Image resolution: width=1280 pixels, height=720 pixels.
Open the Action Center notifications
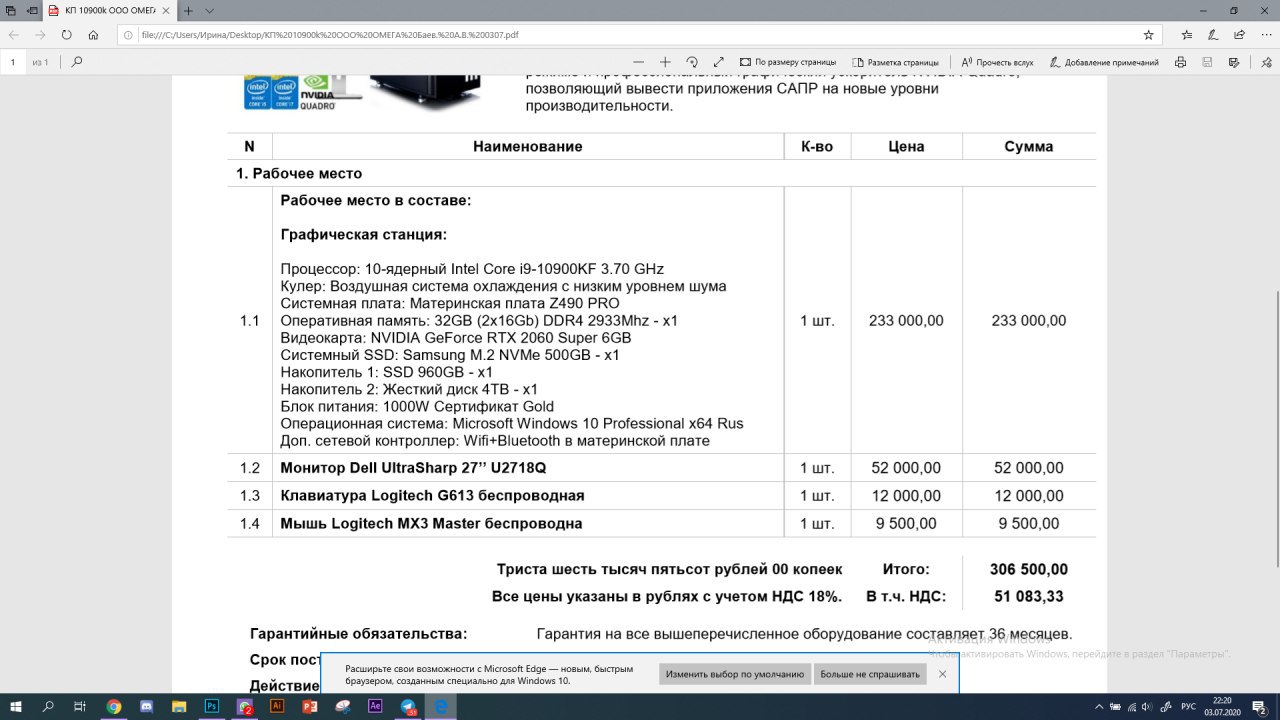point(1262,706)
